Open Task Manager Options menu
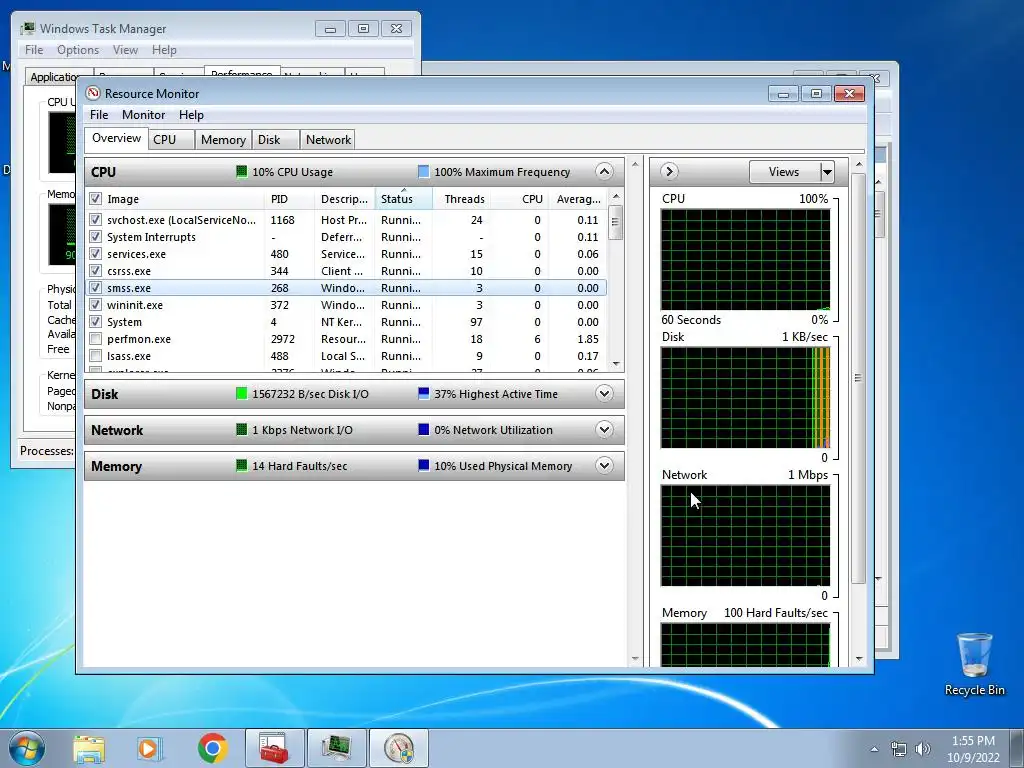This screenshot has height=768, width=1024. click(x=78, y=50)
